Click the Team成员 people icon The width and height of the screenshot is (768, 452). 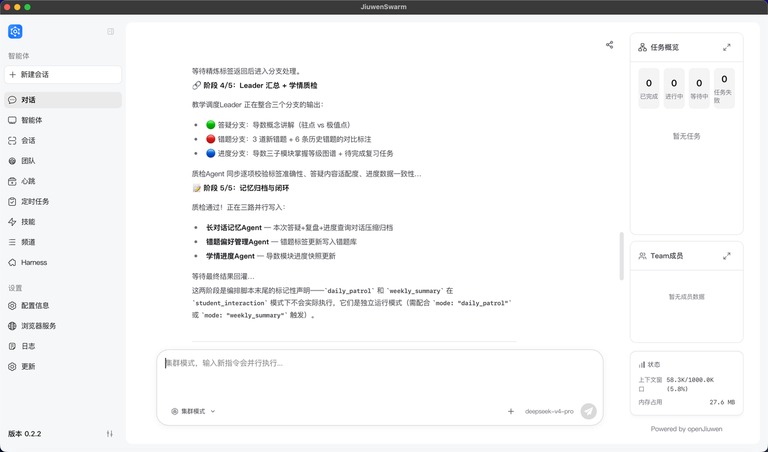tap(642, 256)
